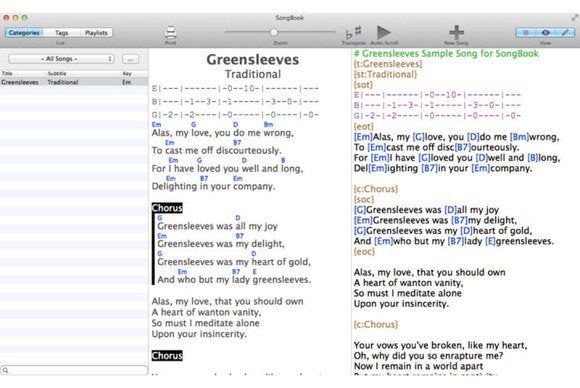The height and width of the screenshot is (388, 580).
Task: Click viewer line 'To cast me off discourteously.'
Action: (x=216, y=150)
